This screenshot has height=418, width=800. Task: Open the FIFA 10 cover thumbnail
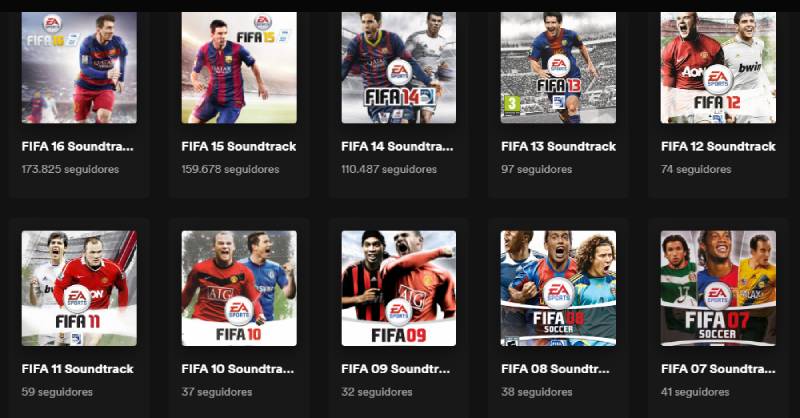tap(239, 288)
